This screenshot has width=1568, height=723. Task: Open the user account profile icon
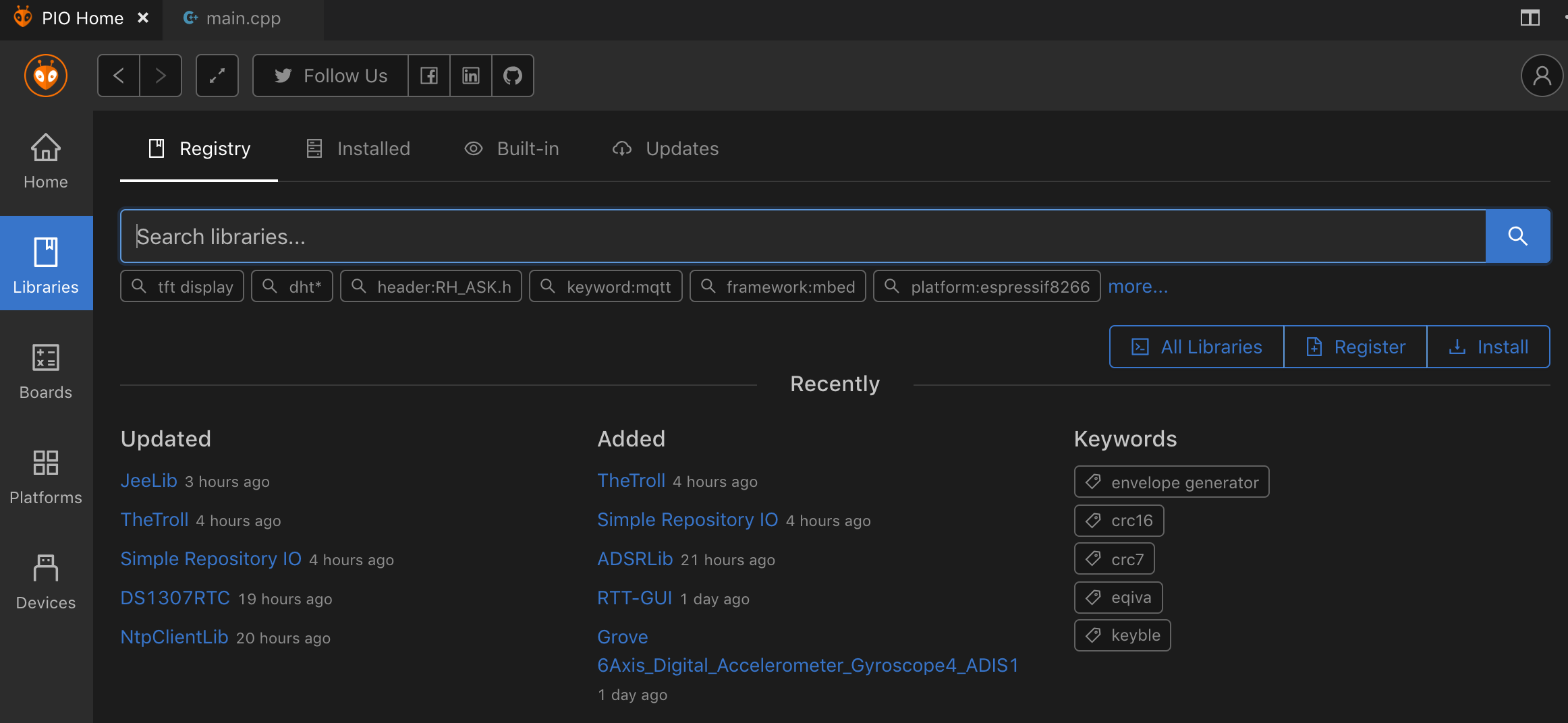(1542, 76)
